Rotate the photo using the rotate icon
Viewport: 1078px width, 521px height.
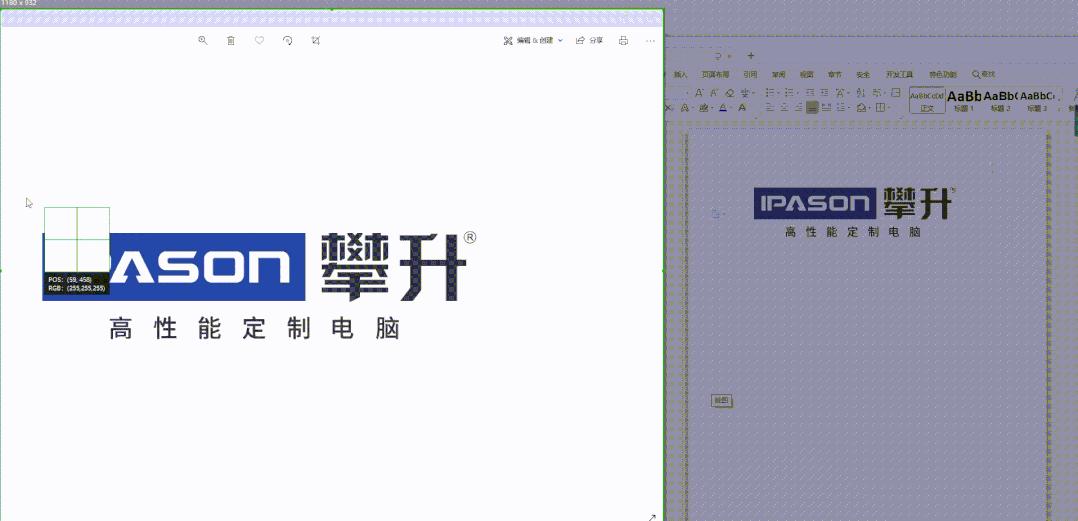287,41
